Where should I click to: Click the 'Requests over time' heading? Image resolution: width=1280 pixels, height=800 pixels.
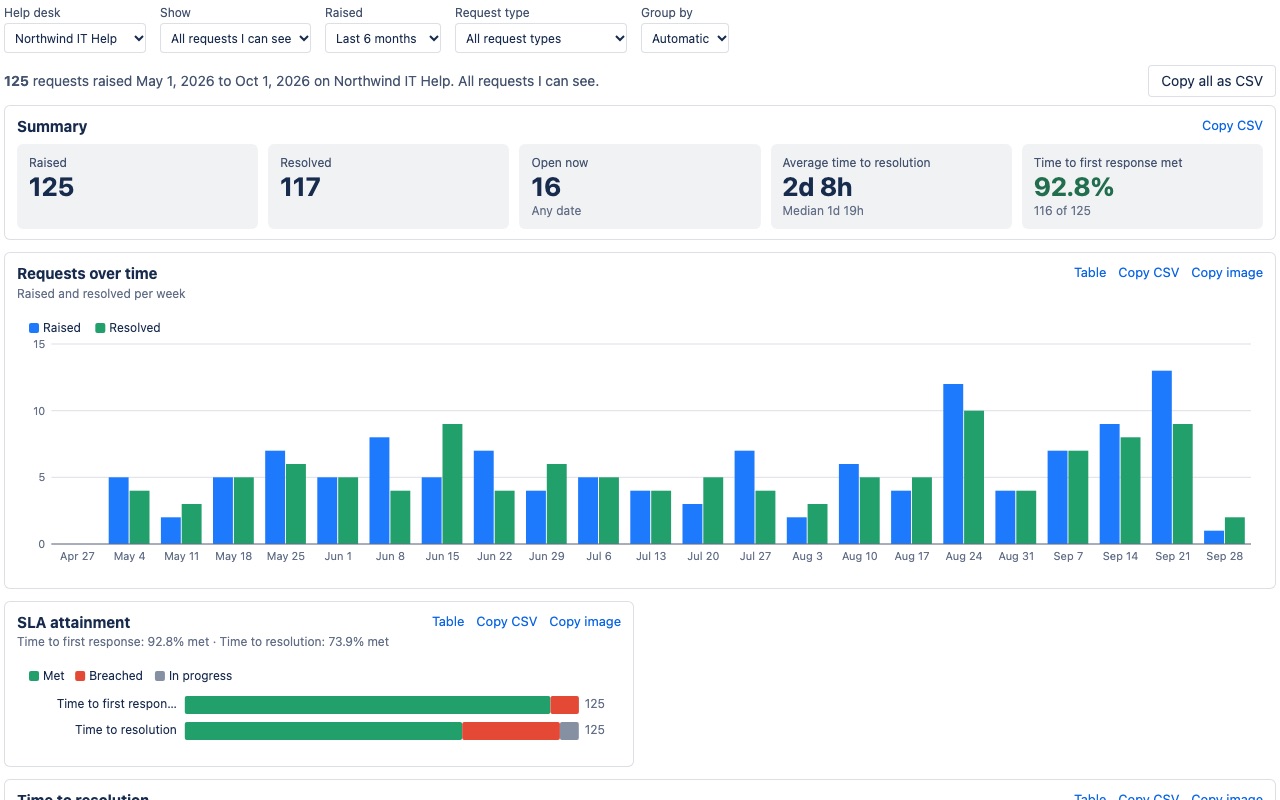(87, 273)
